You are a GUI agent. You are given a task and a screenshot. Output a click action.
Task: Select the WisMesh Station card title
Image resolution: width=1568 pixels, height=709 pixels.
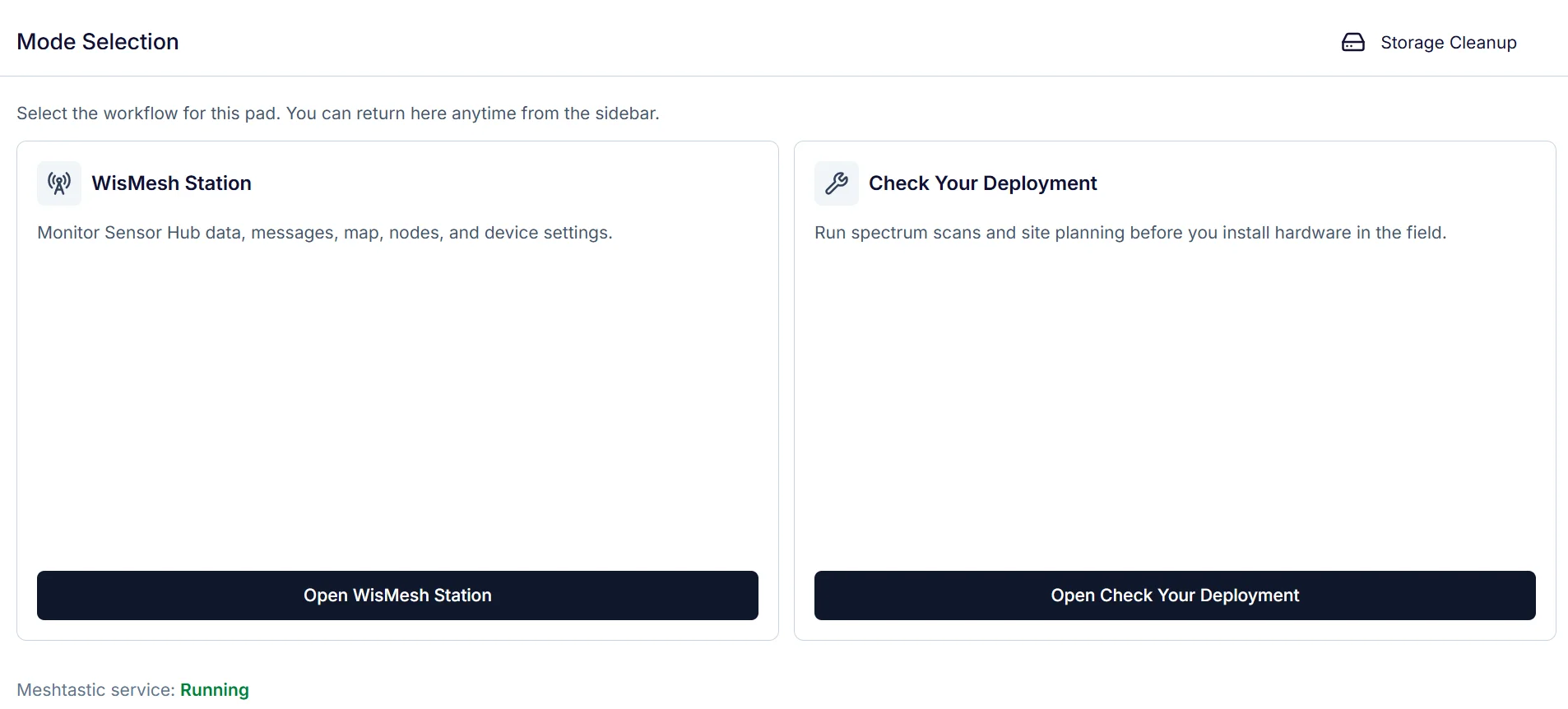pyautogui.click(x=172, y=183)
